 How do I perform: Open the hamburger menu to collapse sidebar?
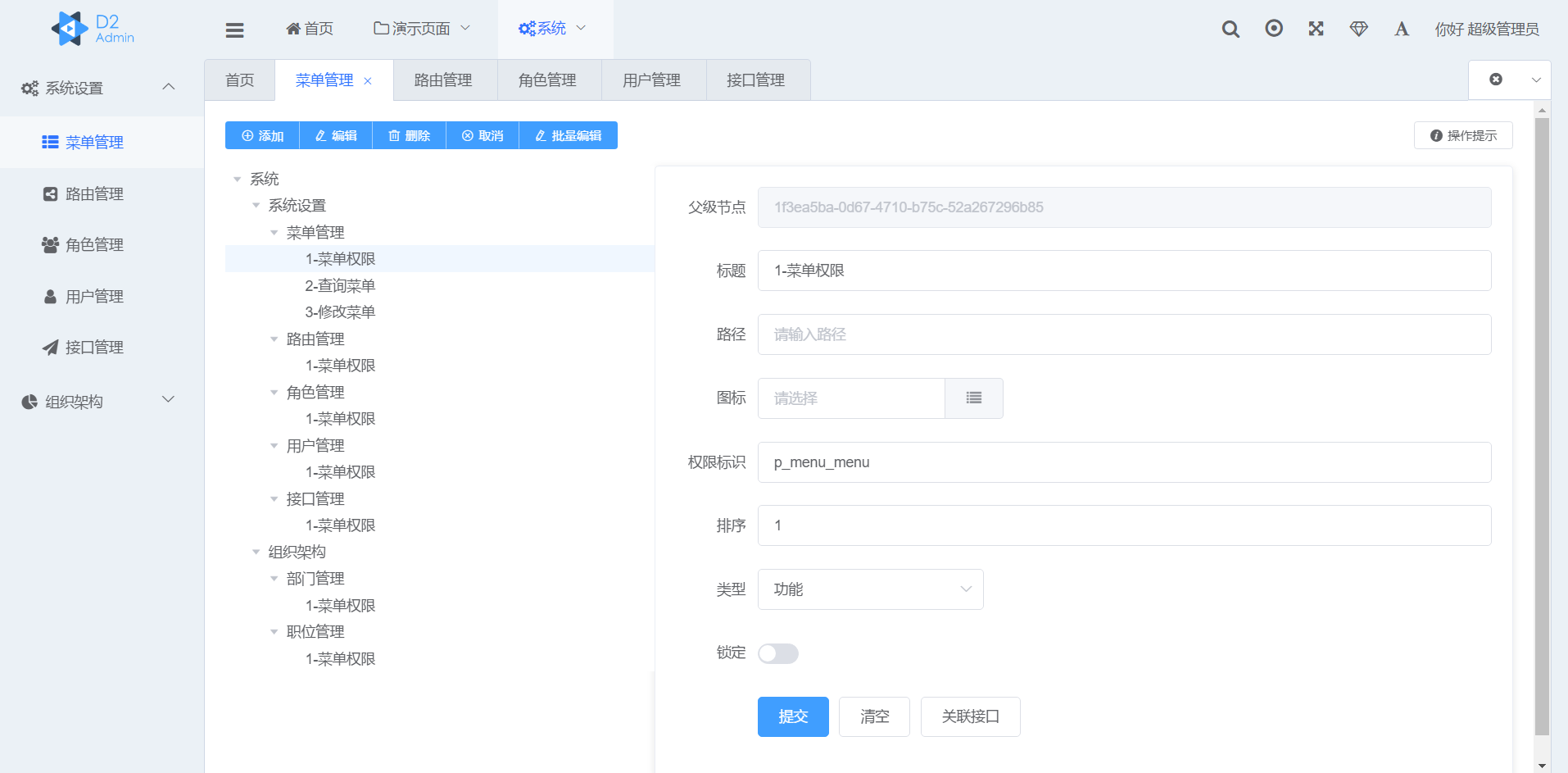coord(234,29)
